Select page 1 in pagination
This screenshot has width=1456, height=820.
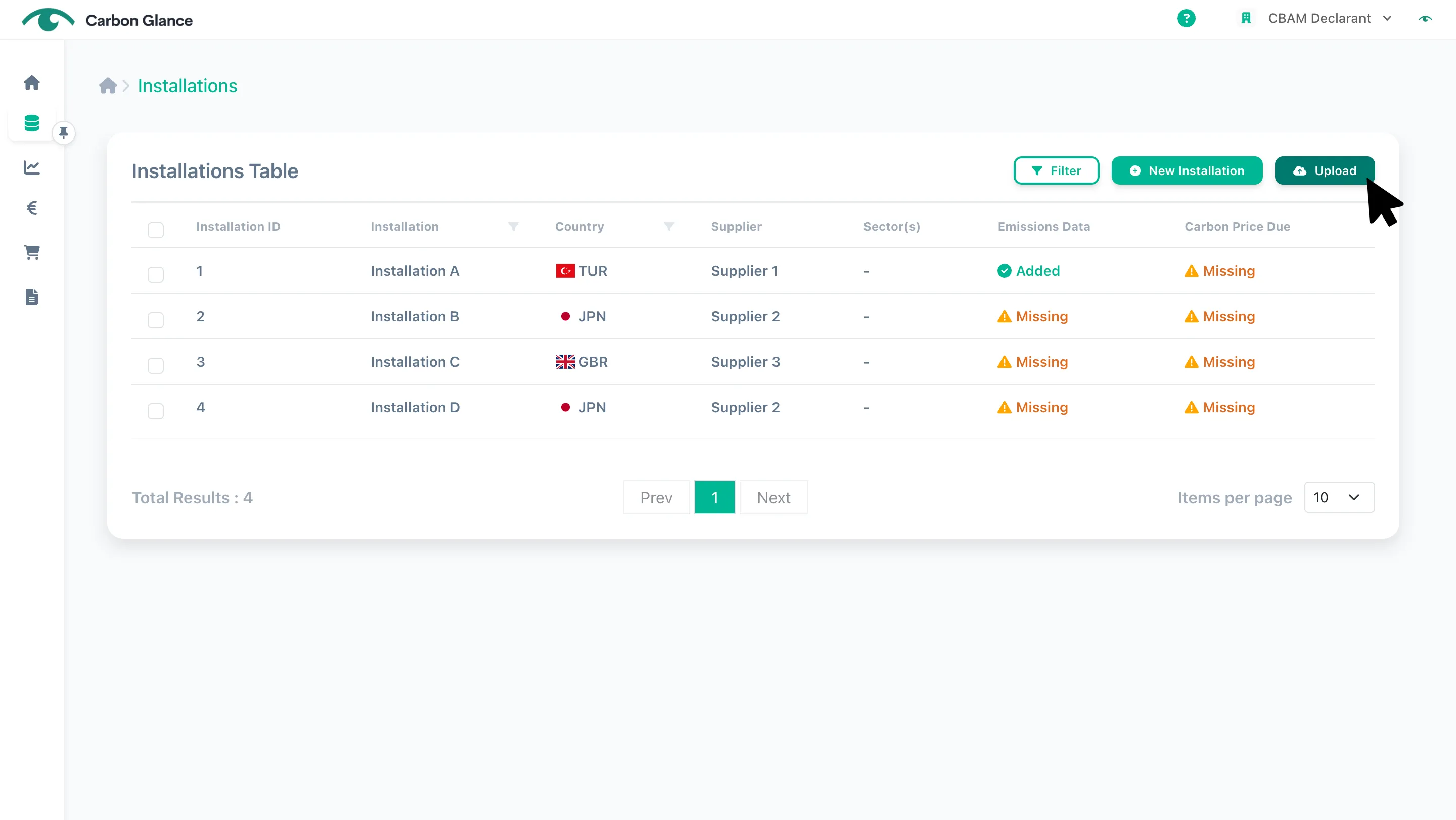click(x=714, y=498)
